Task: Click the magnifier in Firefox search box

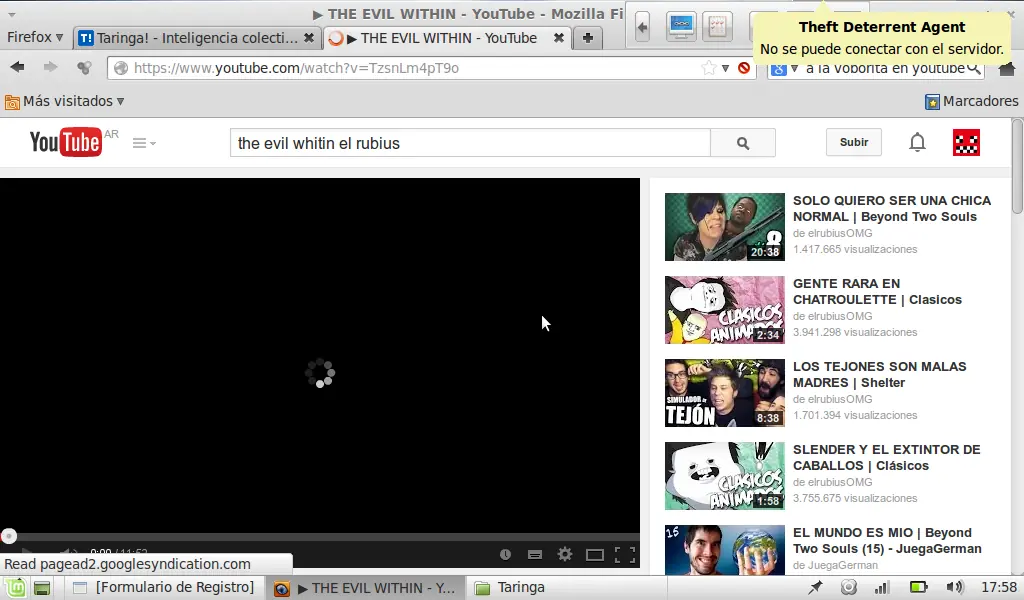Action: [x=974, y=68]
